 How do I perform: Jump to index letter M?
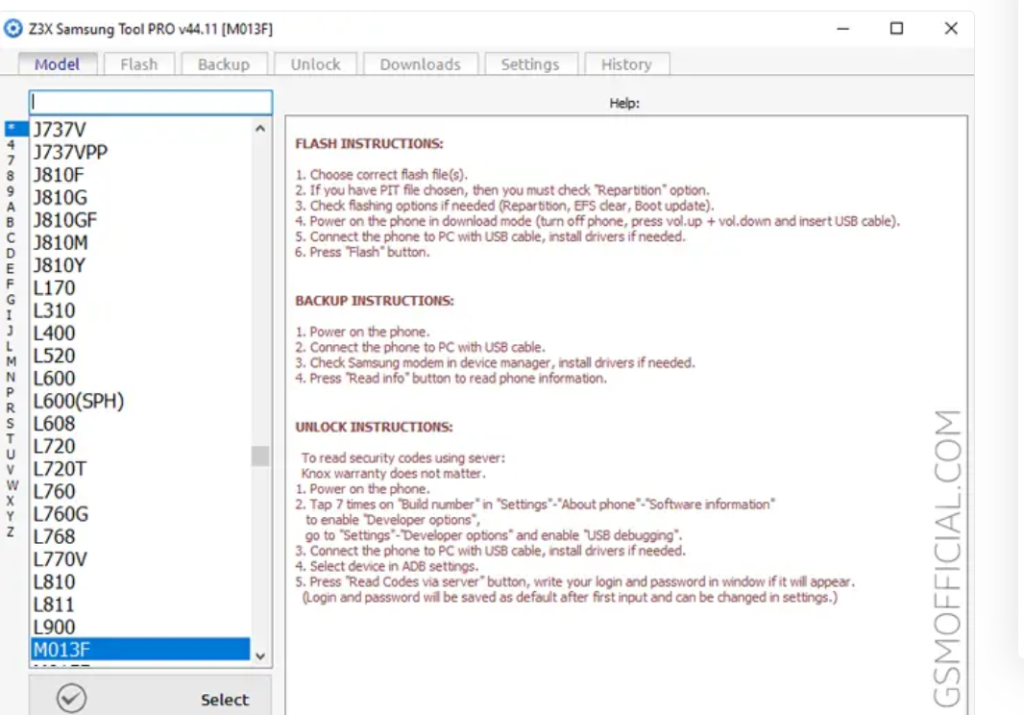10,362
